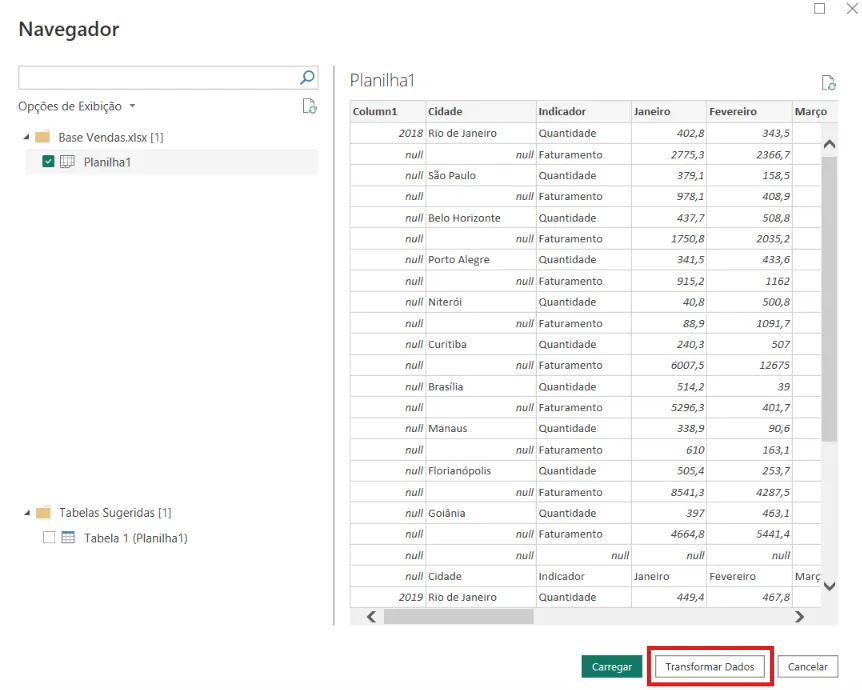Maximize the Navegador window
The image size is (862, 690).
[x=819, y=8]
